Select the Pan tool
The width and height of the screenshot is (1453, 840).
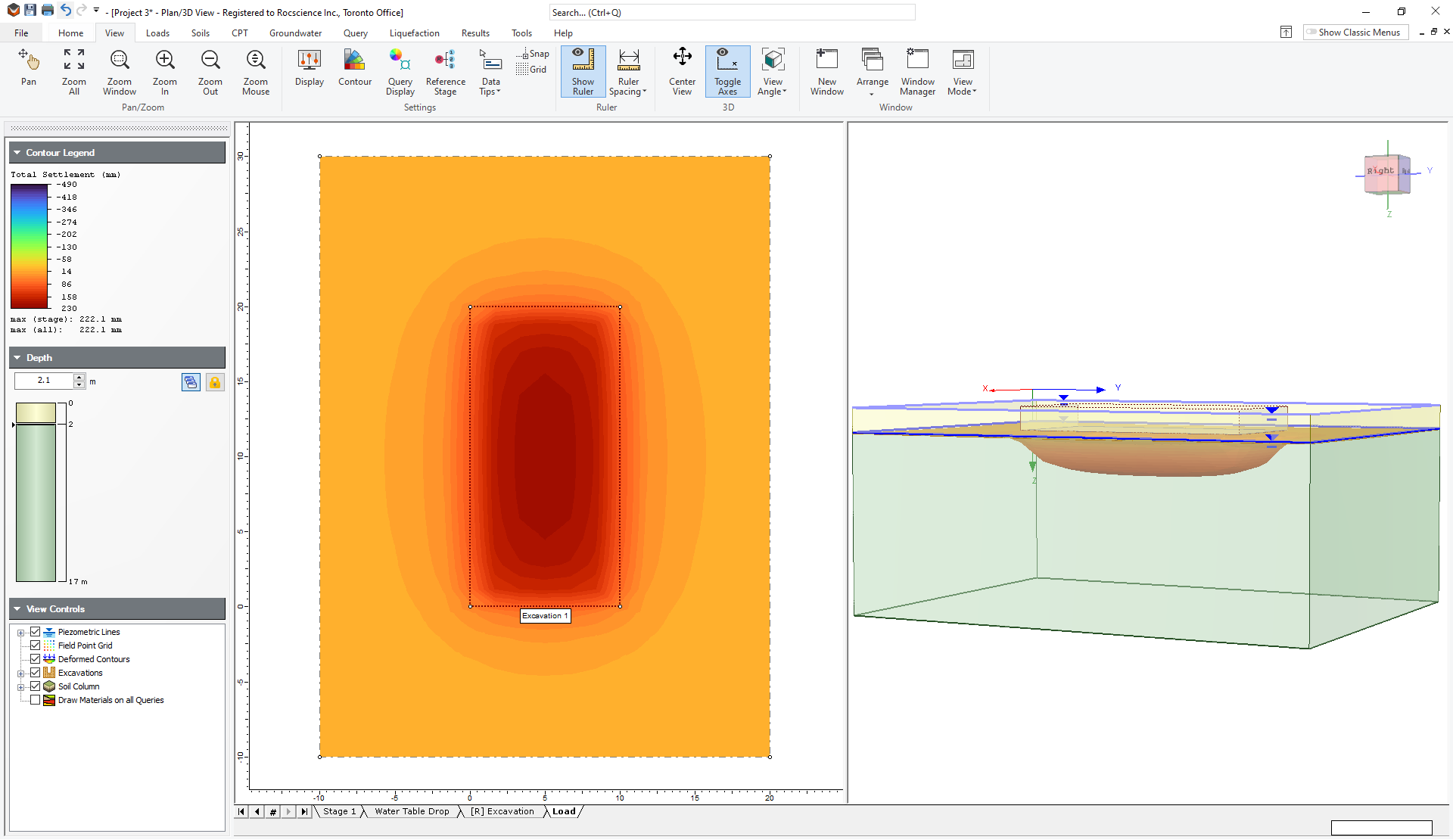tap(29, 68)
